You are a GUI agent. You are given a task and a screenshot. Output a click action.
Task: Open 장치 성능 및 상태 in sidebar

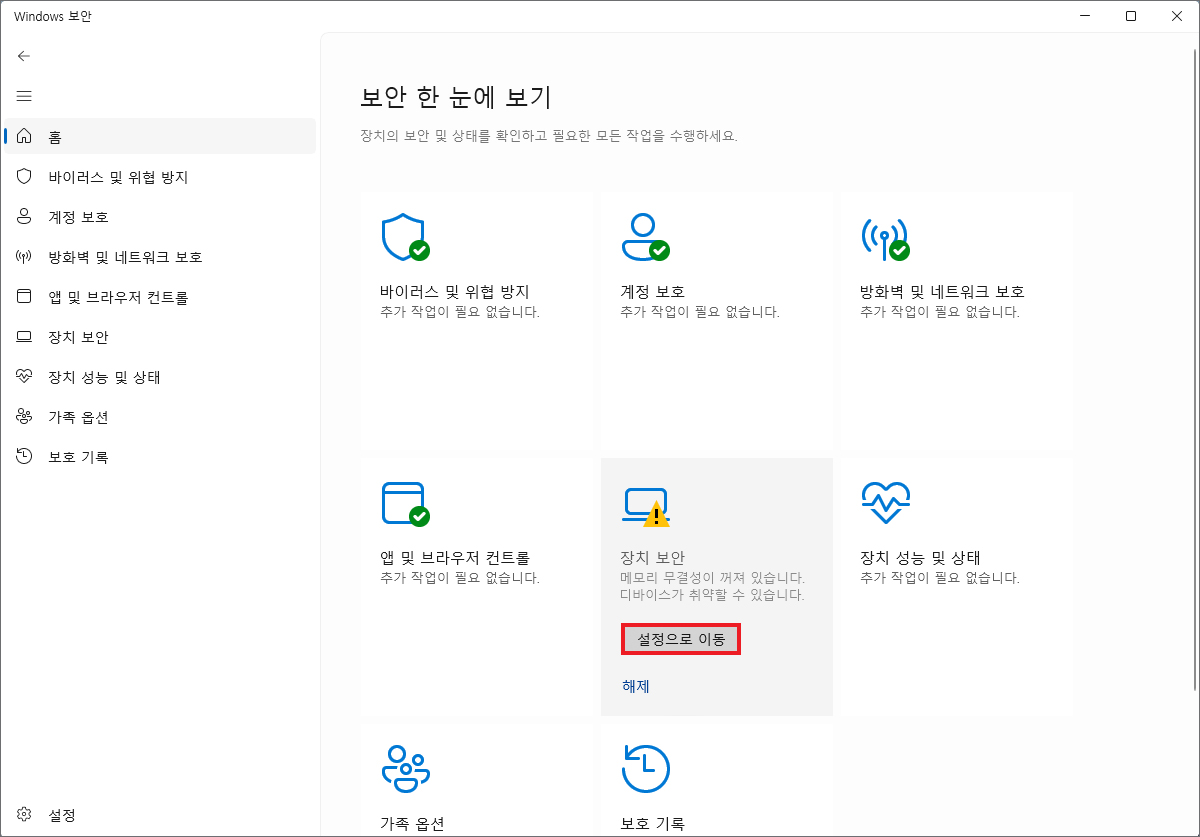click(x=160, y=377)
